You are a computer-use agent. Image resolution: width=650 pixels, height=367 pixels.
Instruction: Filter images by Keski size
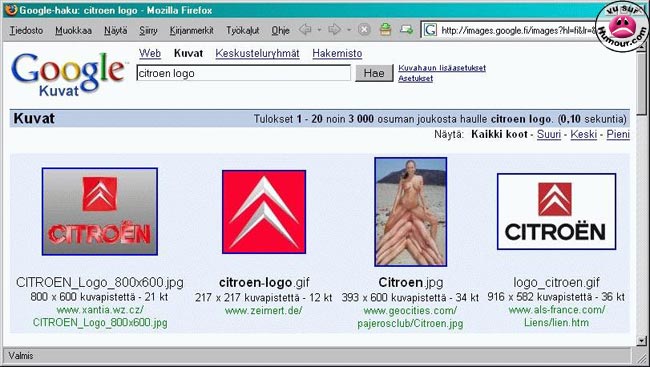[584, 134]
